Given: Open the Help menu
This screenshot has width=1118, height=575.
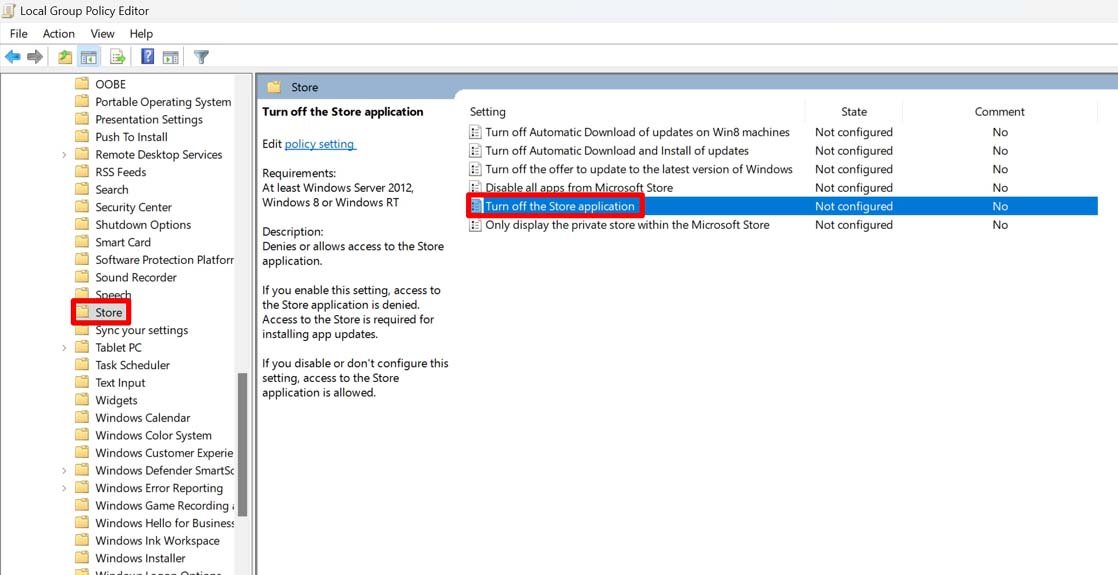Looking at the screenshot, I should [x=141, y=34].
